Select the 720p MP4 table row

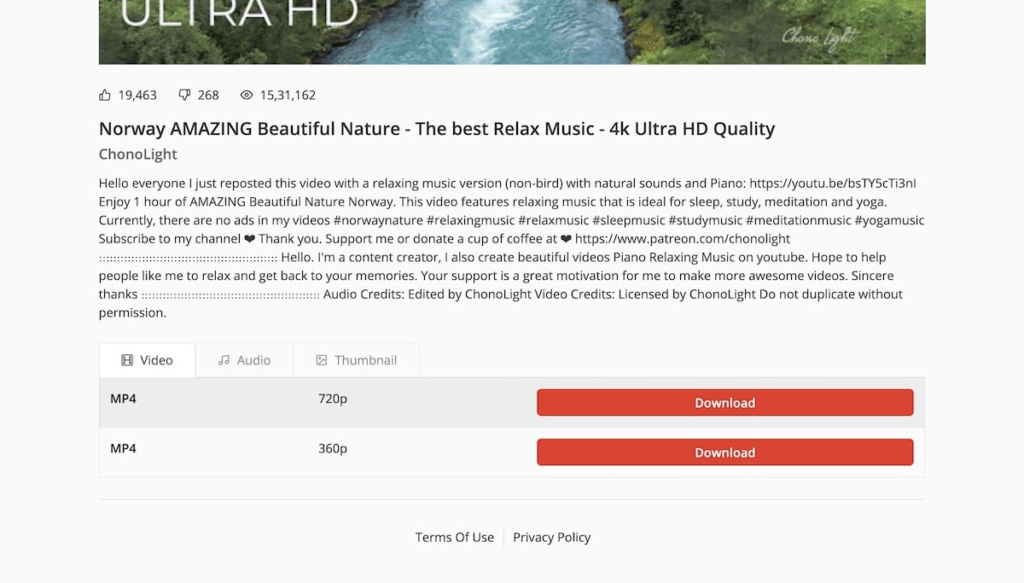click(x=512, y=403)
